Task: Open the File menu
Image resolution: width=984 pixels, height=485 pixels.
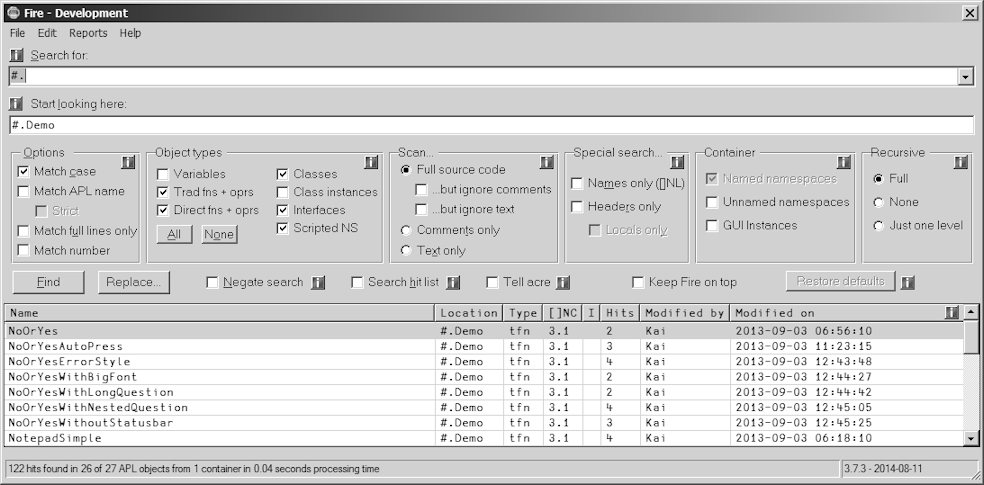Action: coord(18,33)
